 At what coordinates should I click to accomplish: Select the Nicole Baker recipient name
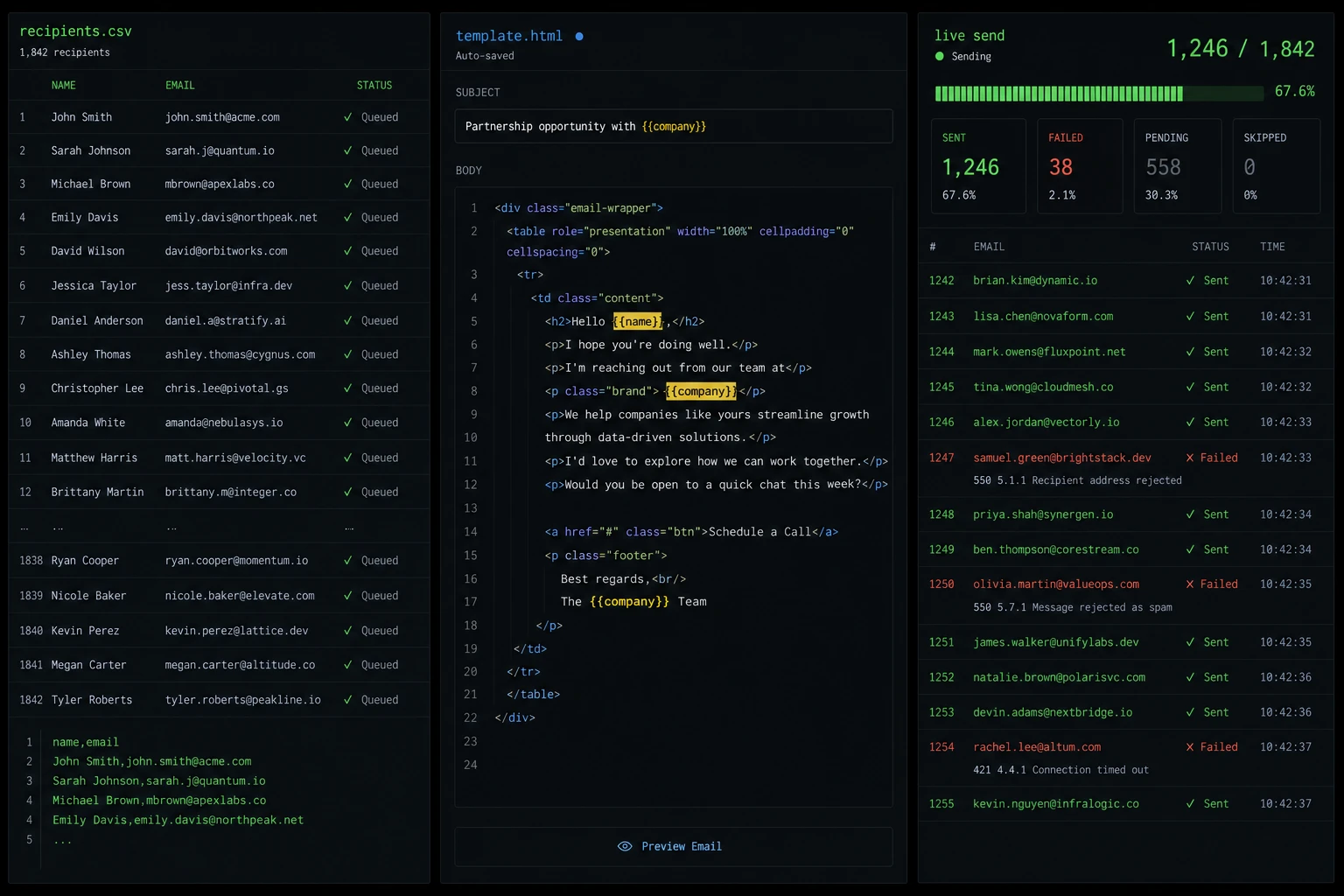click(88, 595)
